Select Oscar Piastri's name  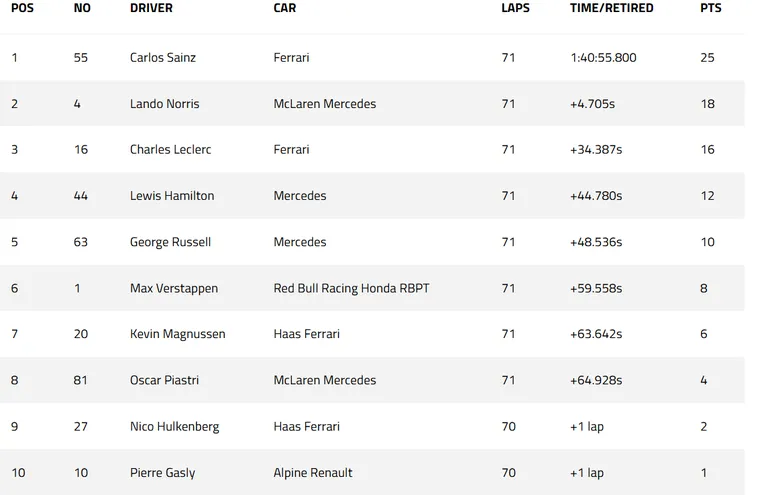tap(164, 380)
